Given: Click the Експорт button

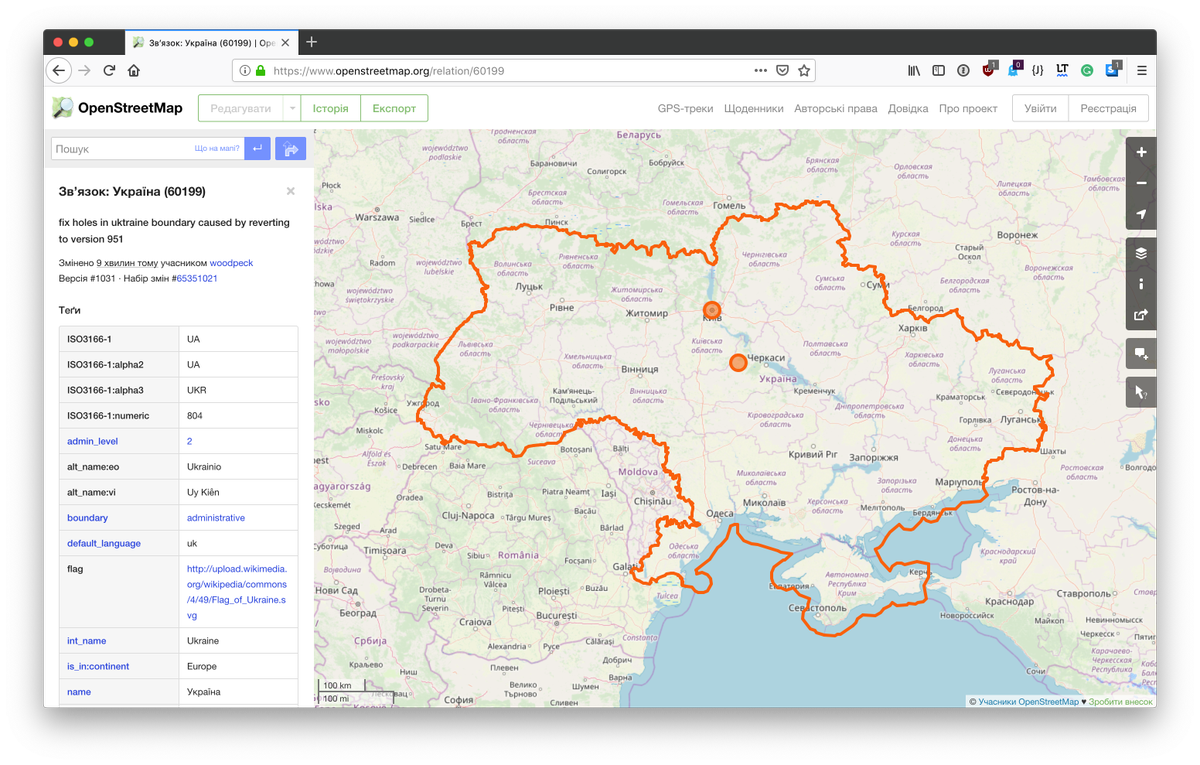Looking at the screenshot, I should 394,107.
